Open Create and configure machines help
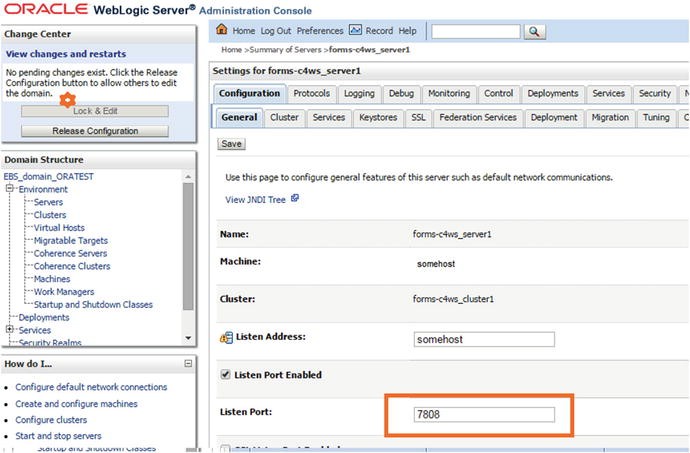Screen dimensions: 690x453 pyautogui.click(x=76, y=404)
